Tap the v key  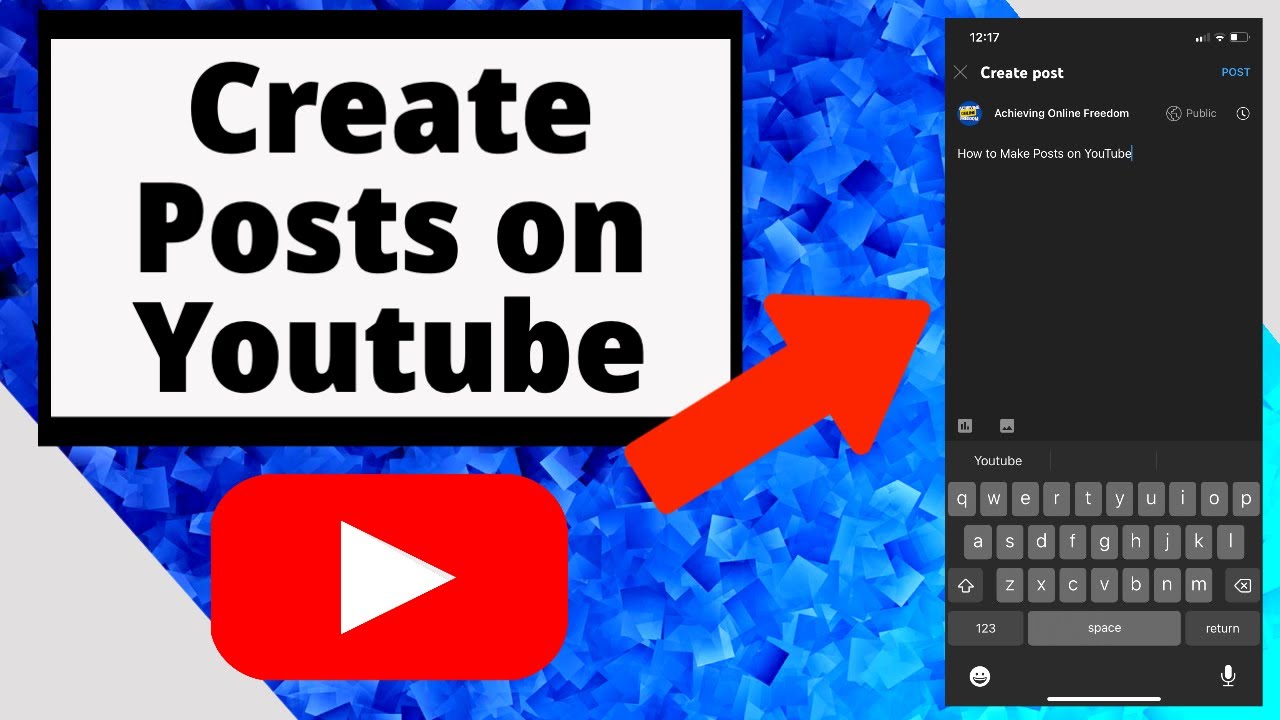pyautogui.click(x=1104, y=585)
